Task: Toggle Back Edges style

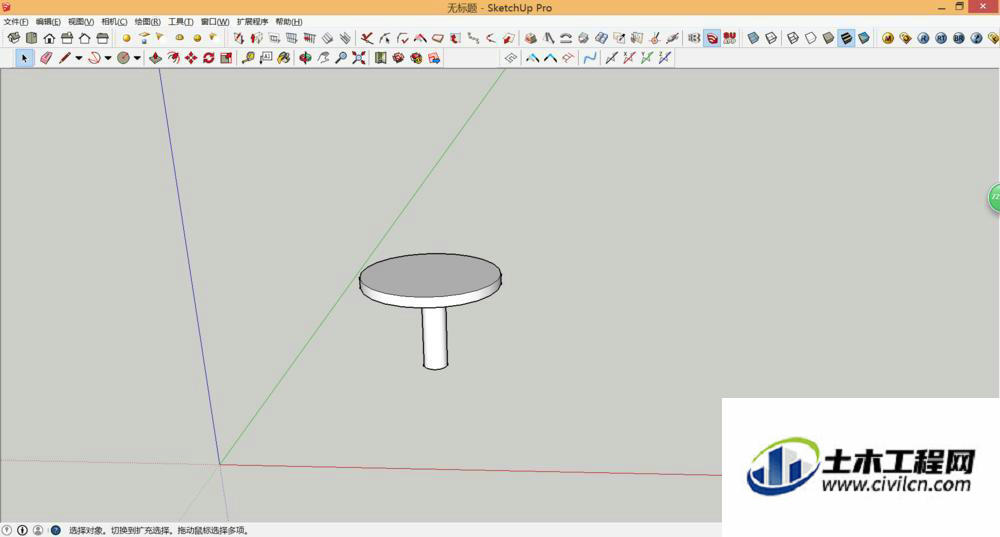Action: pyautogui.click(x=771, y=38)
